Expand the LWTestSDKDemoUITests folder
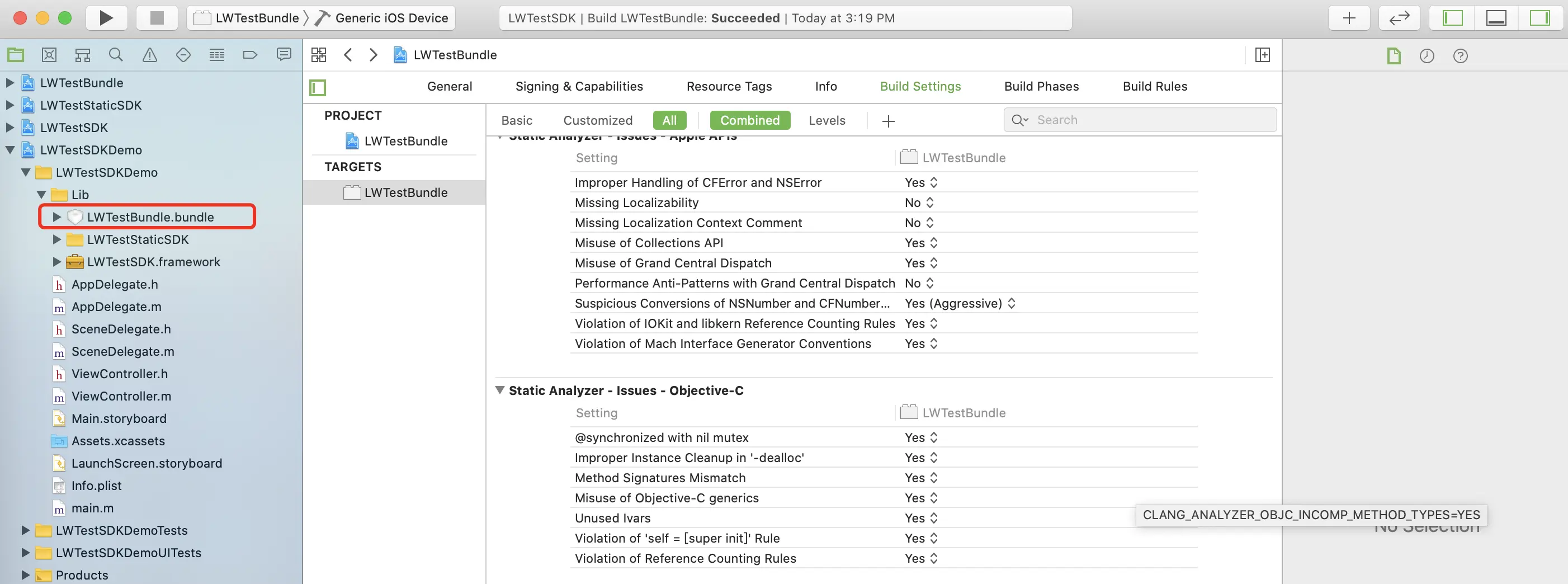The image size is (1568, 584). [26, 553]
